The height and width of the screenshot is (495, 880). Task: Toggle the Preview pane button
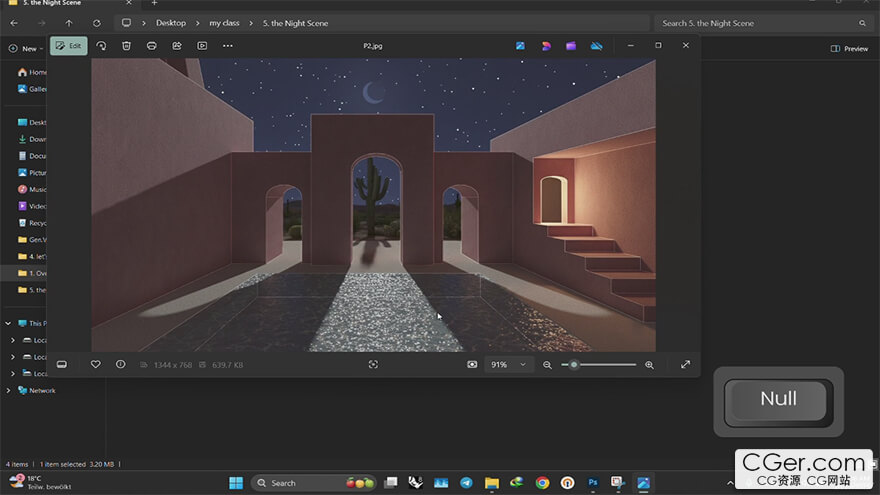point(849,48)
